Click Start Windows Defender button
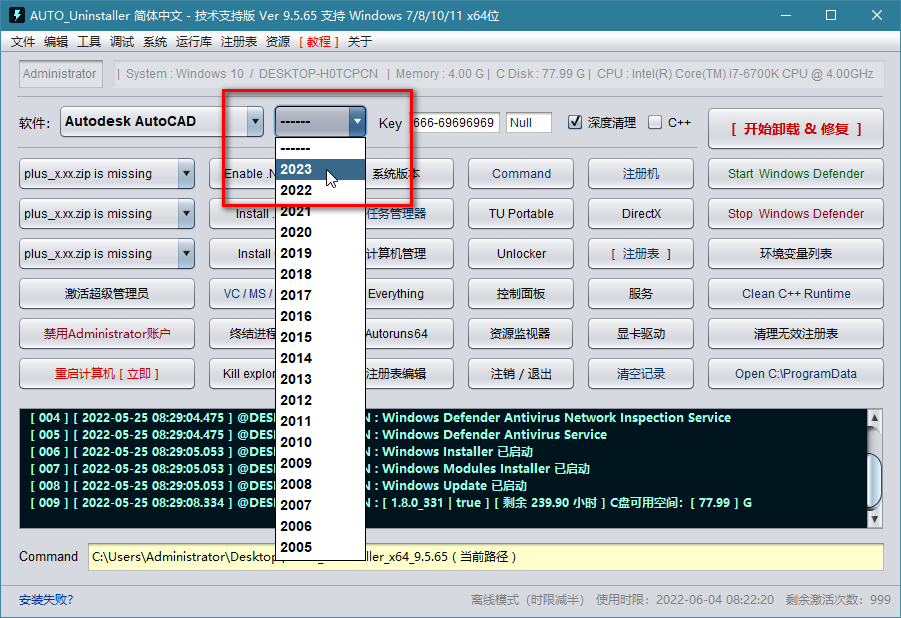The height and width of the screenshot is (618, 901). 795,174
